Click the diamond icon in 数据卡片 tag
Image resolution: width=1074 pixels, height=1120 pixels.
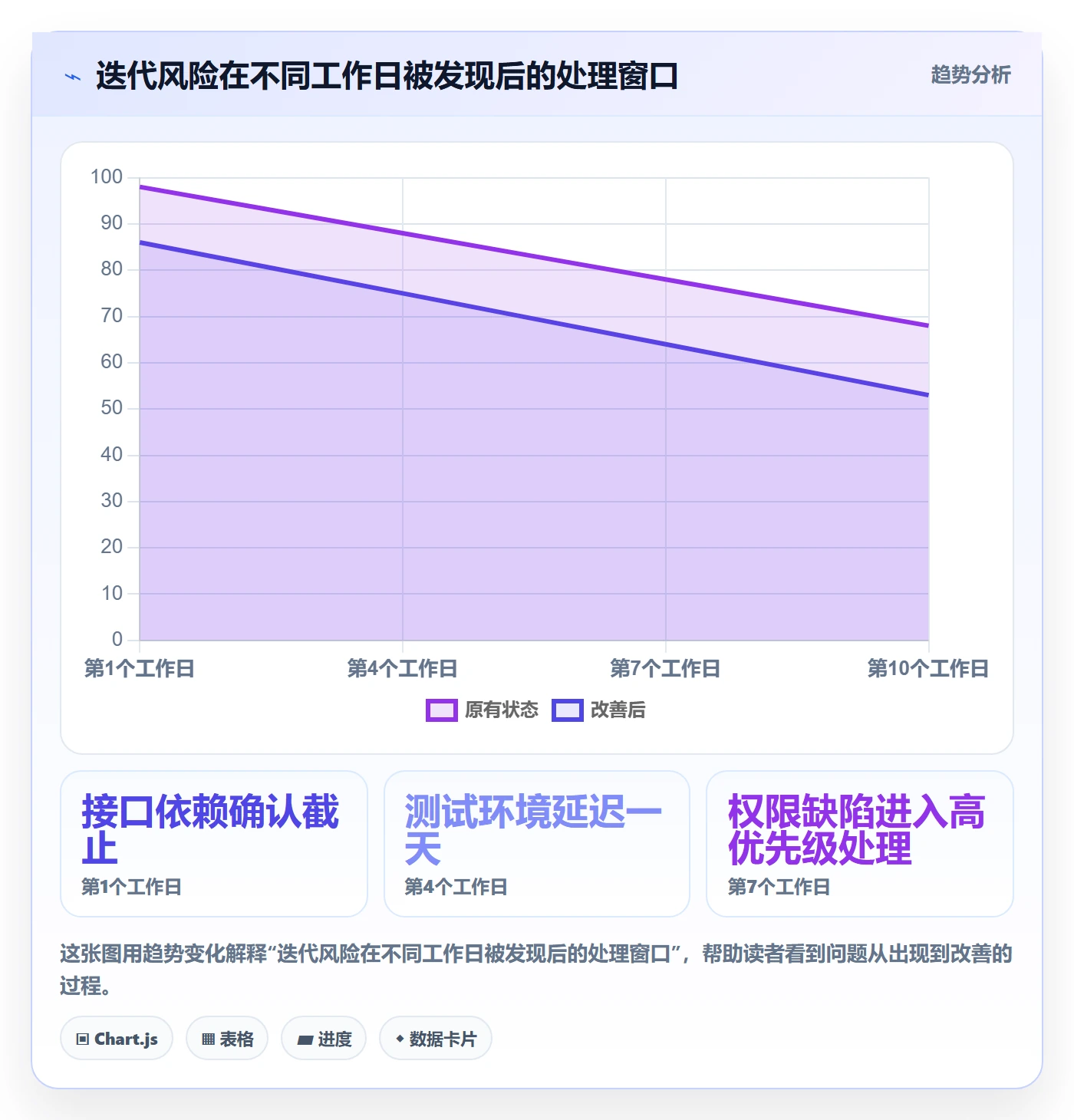(400, 1039)
